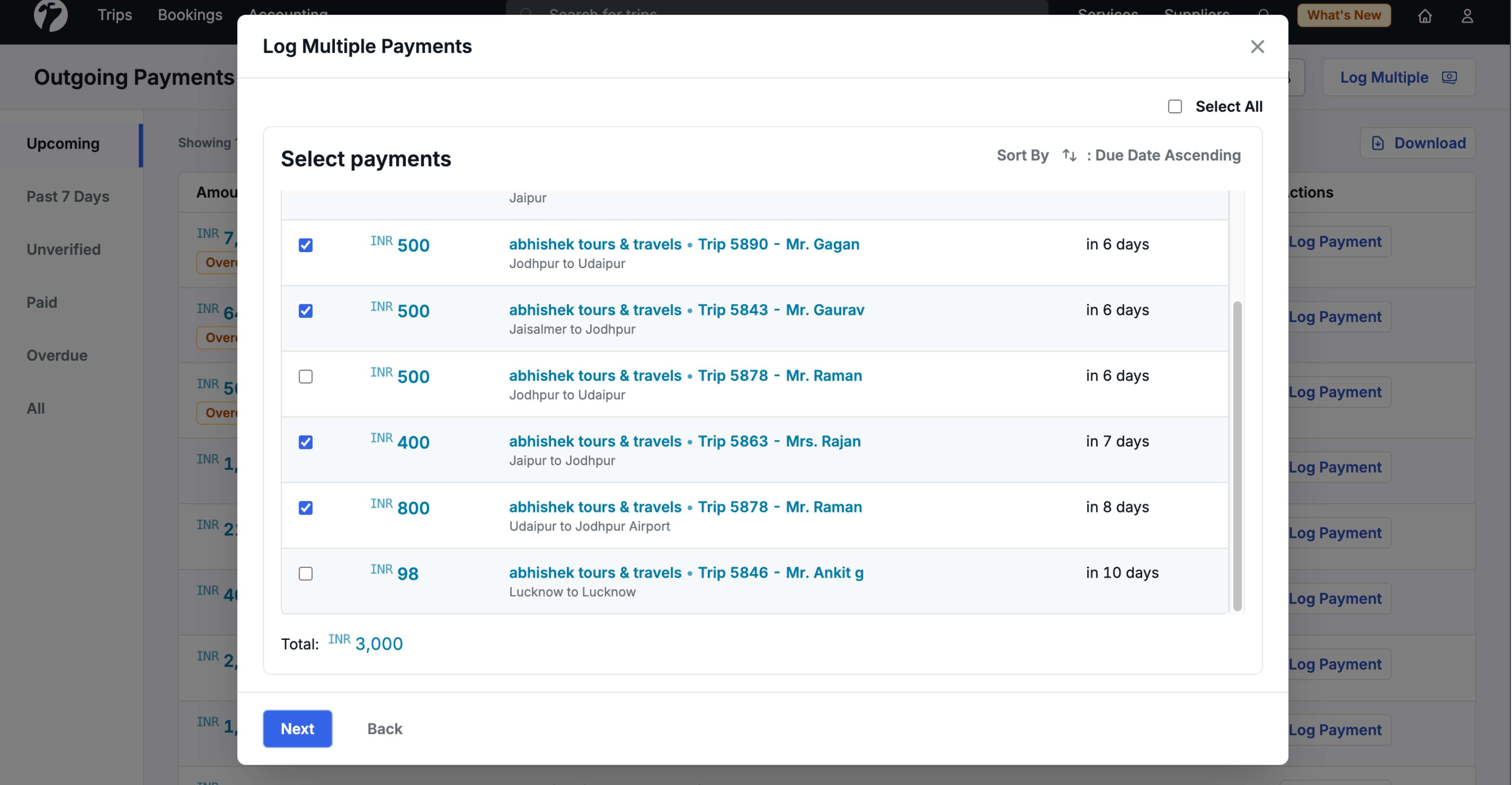Open the Trips menu
Screen dimensions: 1512x785
click(114, 15)
